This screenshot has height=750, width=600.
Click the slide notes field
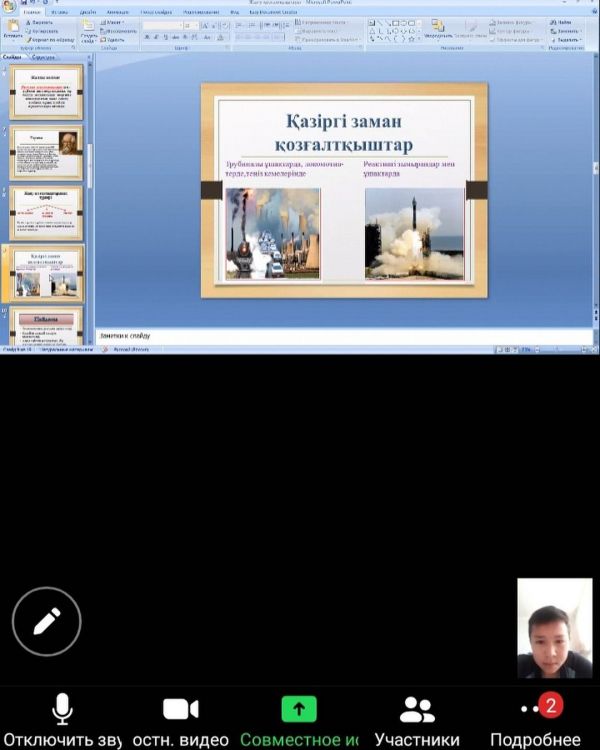tap(340, 335)
